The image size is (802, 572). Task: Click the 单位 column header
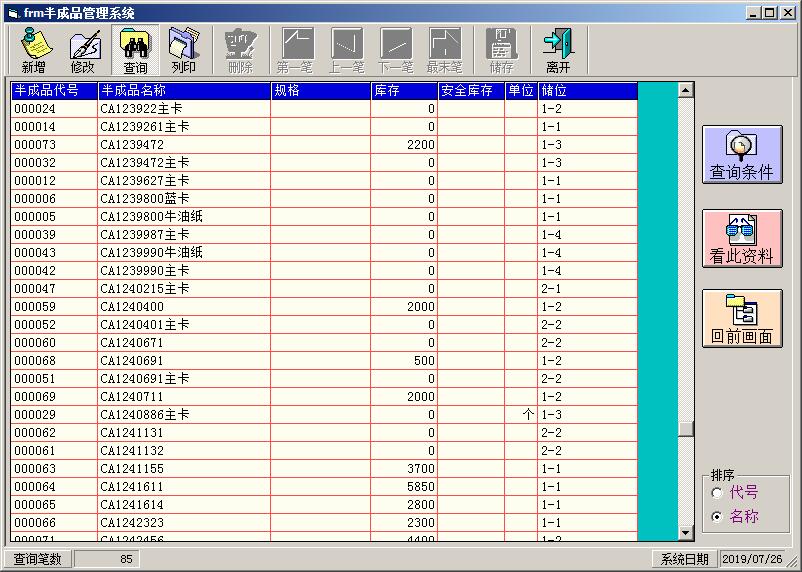pos(521,91)
